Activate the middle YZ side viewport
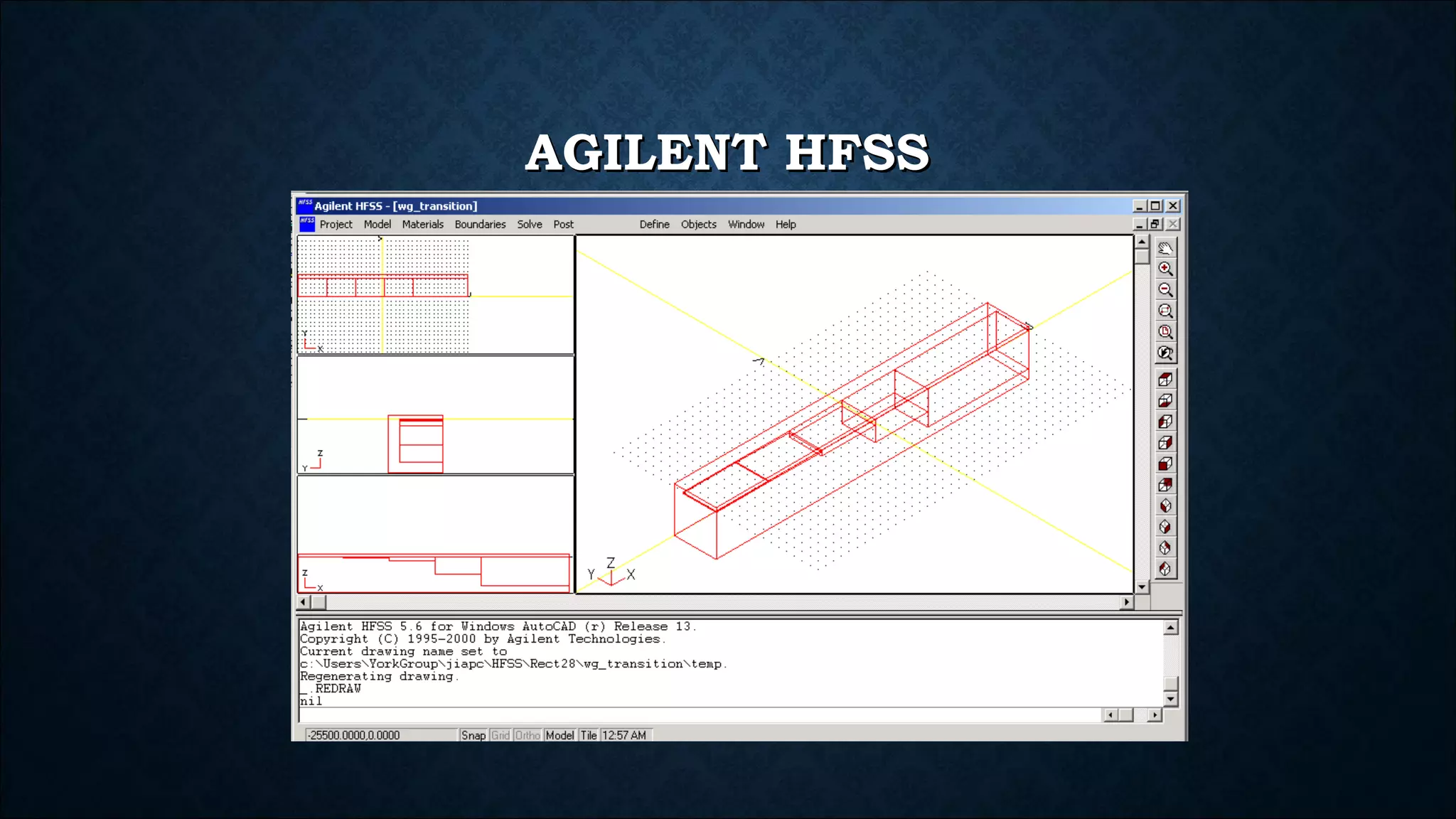1456x819 pixels. (436, 415)
